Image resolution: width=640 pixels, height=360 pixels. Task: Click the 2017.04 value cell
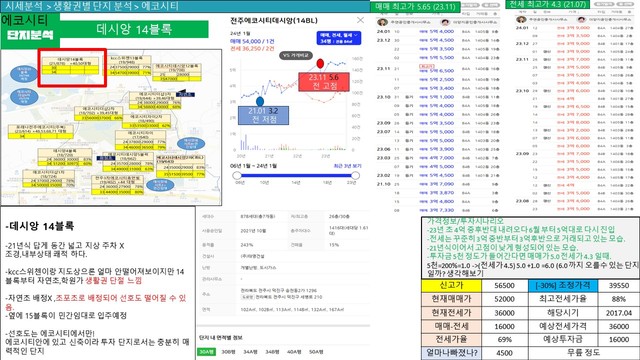(618, 313)
